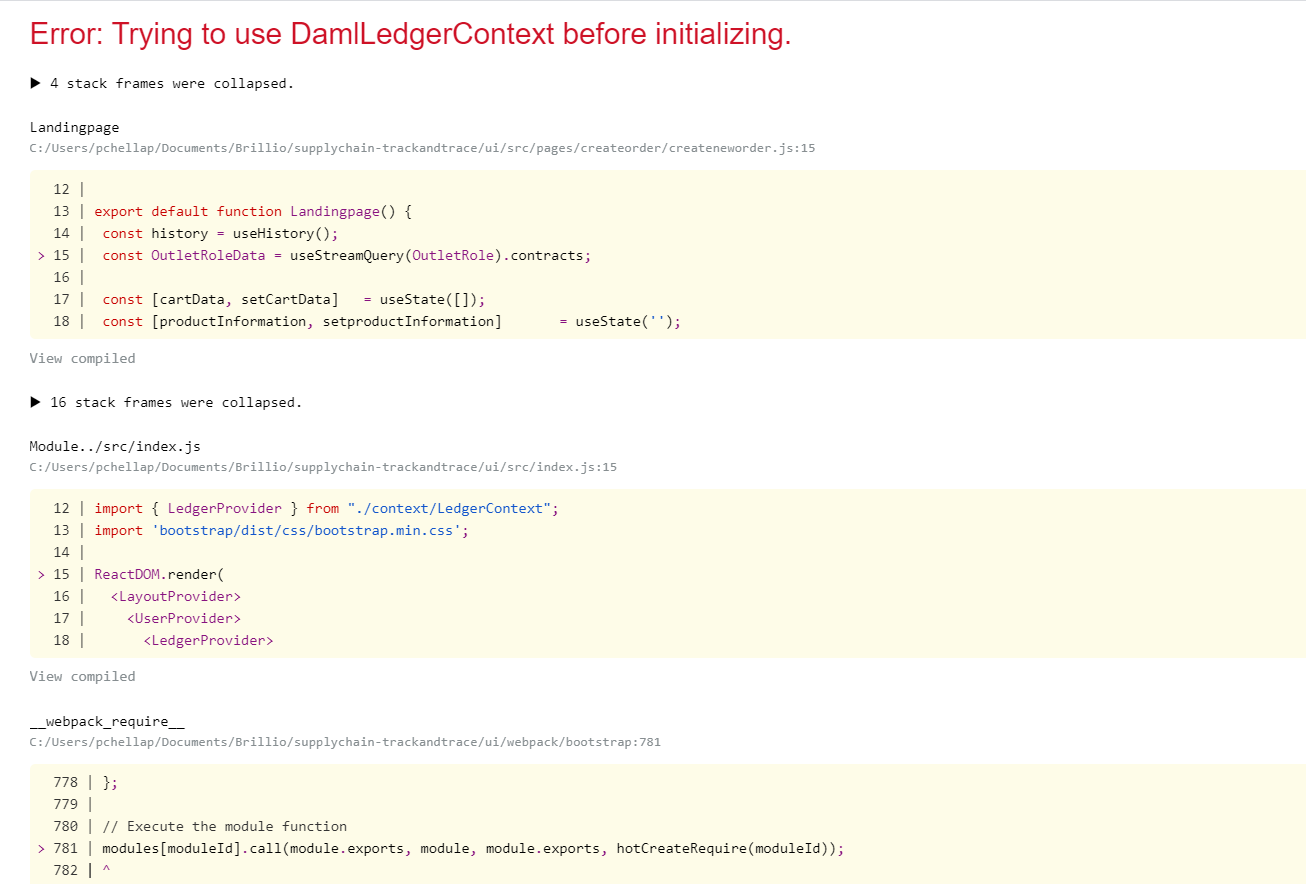
Task: Click the Landingpage stack frame name
Action: point(74,128)
